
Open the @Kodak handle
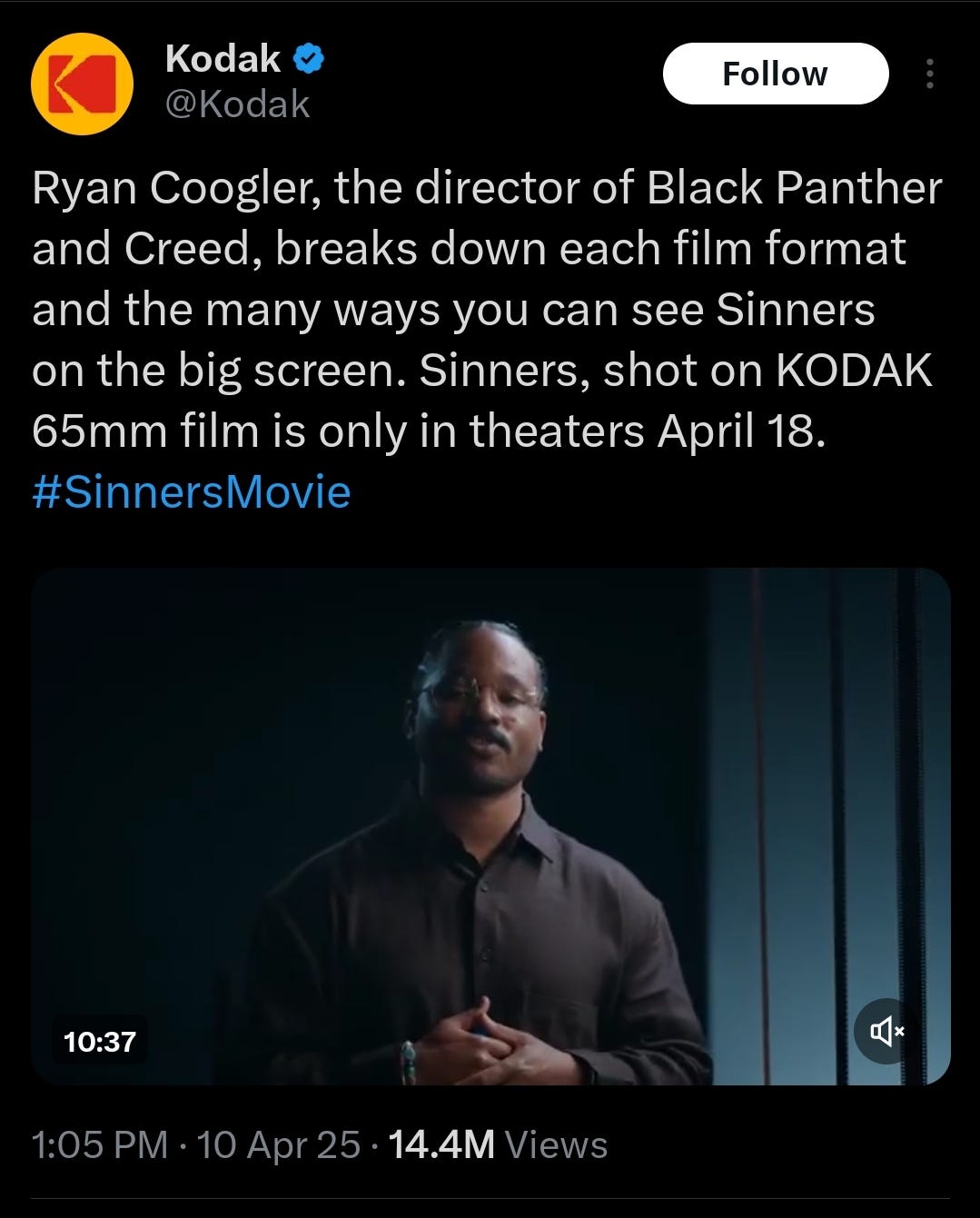coord(237,104)
